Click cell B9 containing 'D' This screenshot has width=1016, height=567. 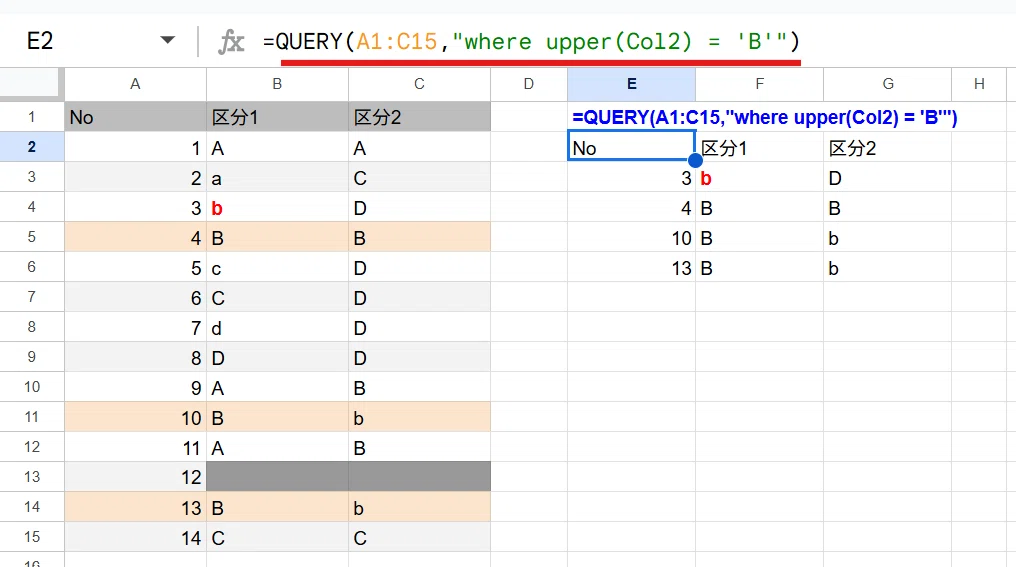tap(277, 357)
